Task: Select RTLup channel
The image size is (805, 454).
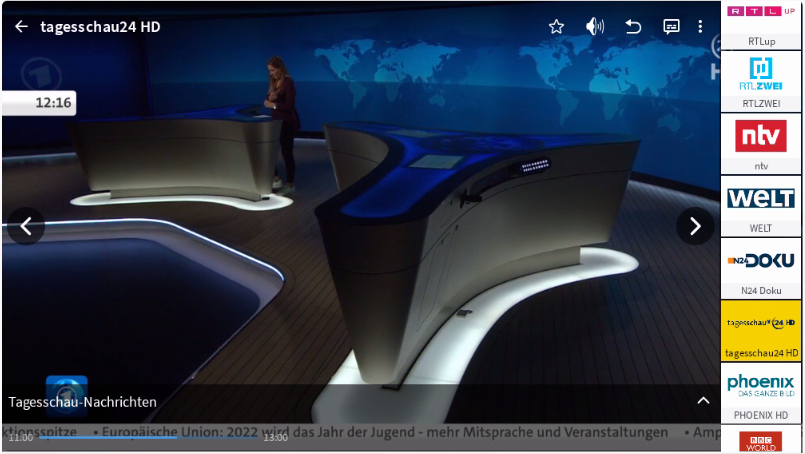Action: tap(761, 25)
